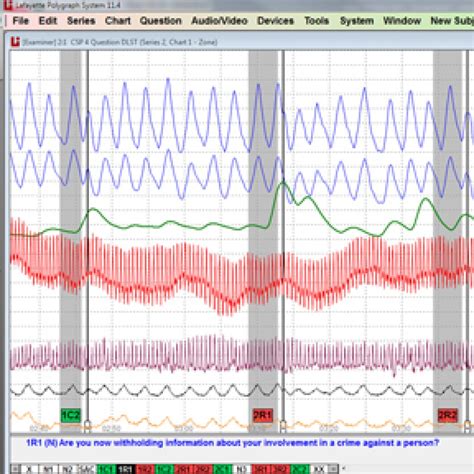This screenshot has height=474, width=474.
Task: Select the green 1C1 question in the bottom bar
Action: 107,469
